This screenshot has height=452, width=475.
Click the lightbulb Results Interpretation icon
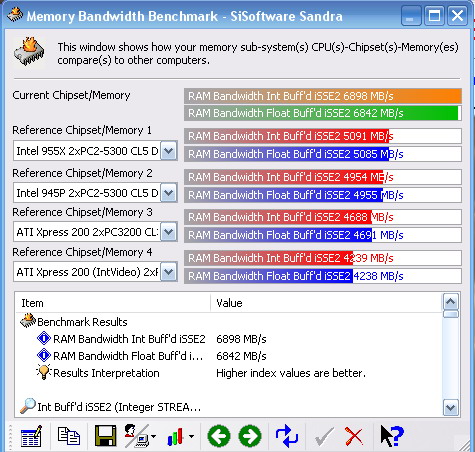coord(44,372)
